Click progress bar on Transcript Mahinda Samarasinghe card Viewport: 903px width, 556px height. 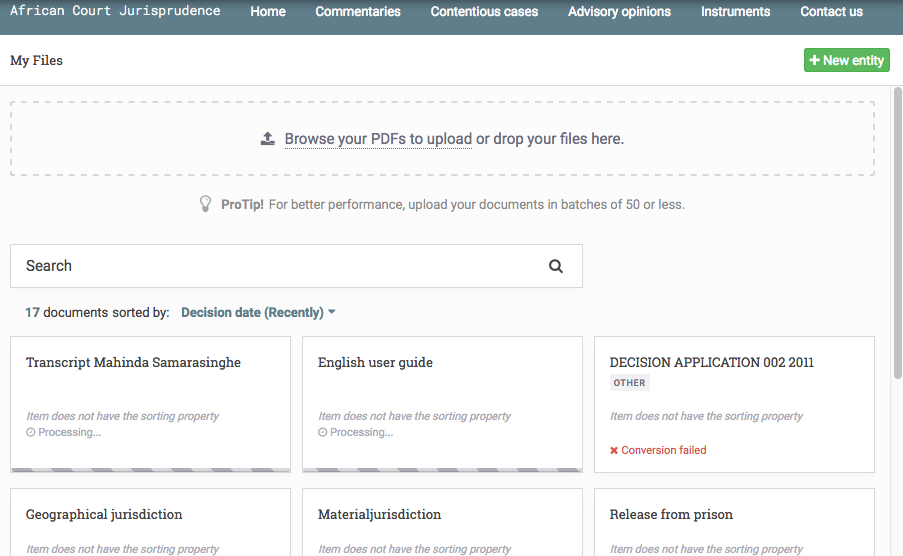tap(150, 470)
